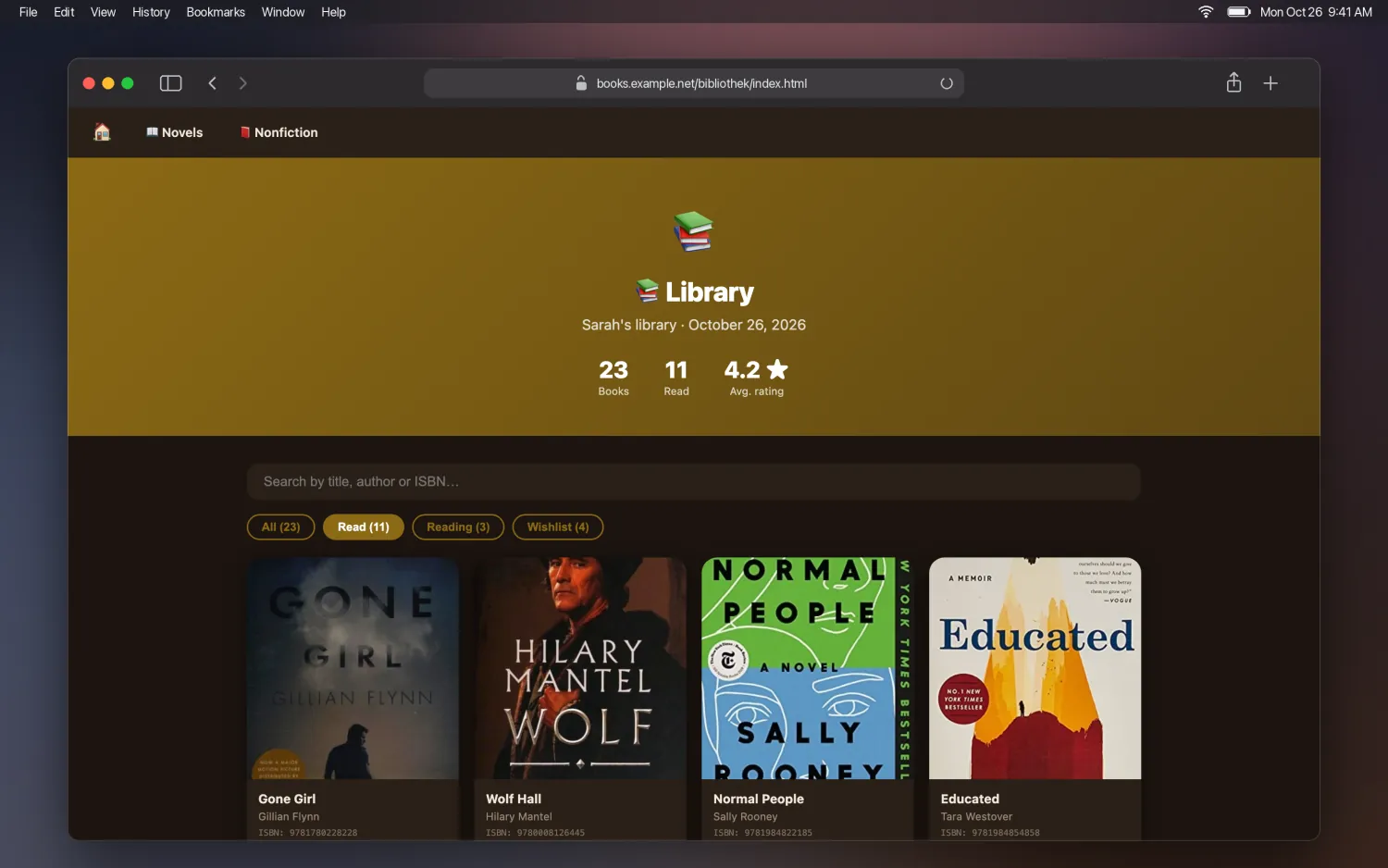Focus the search by title, author or ISBN field
This screenshot has height=868, width=1388.
click(694, 482)
